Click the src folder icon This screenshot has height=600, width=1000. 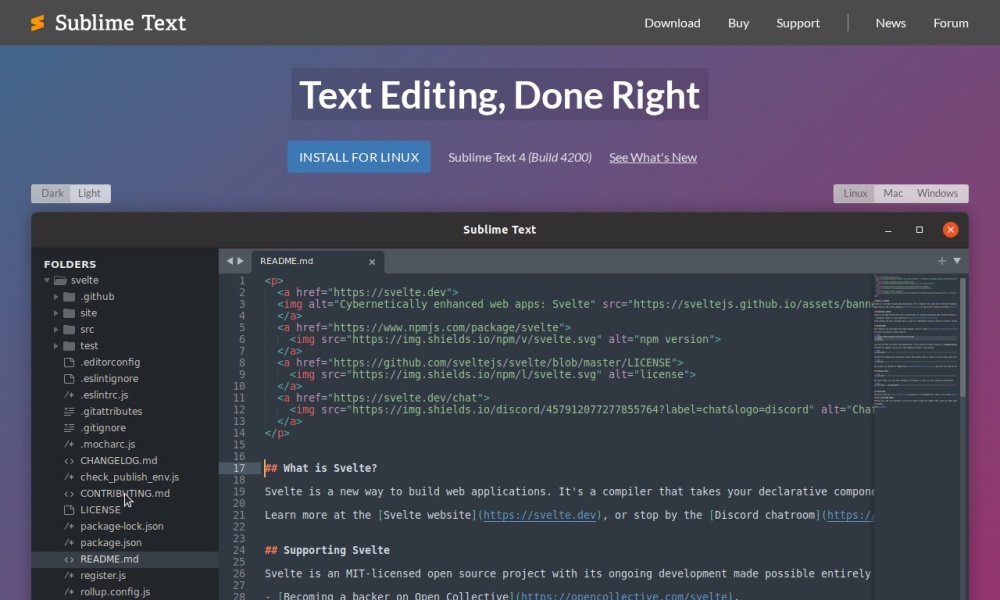pos(69,330)
